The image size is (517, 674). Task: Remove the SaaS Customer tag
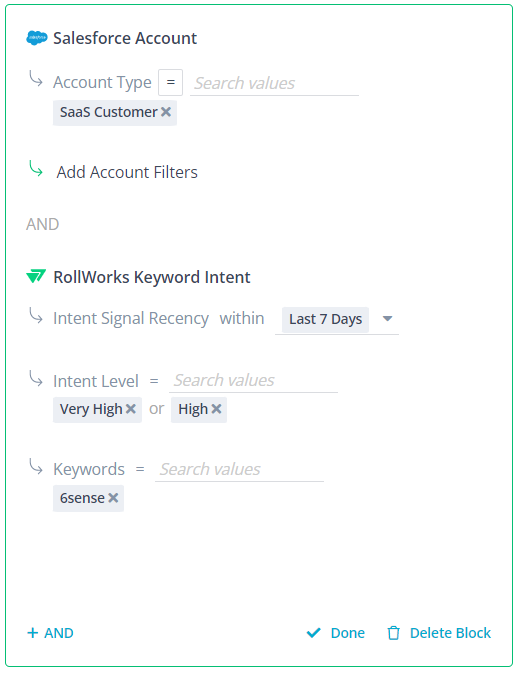(x=166, y=112)
